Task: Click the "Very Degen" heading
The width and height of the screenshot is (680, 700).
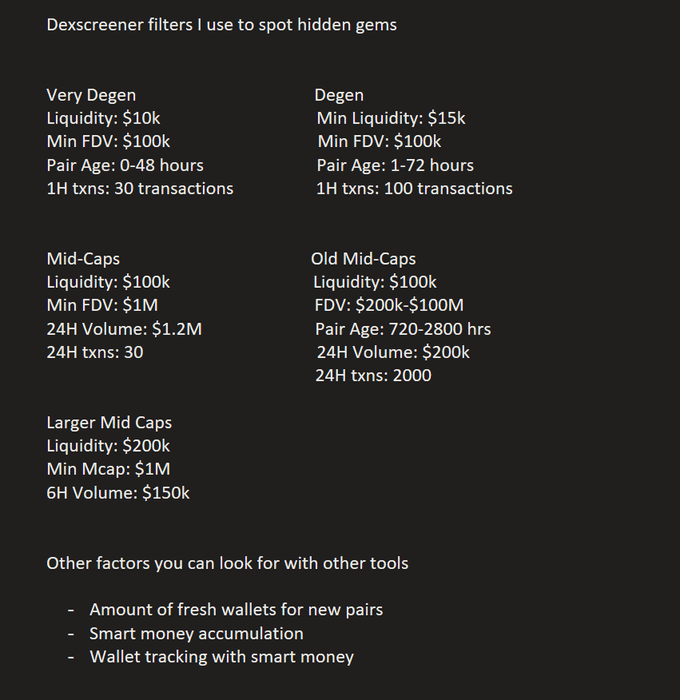Action: click(92, 95)
